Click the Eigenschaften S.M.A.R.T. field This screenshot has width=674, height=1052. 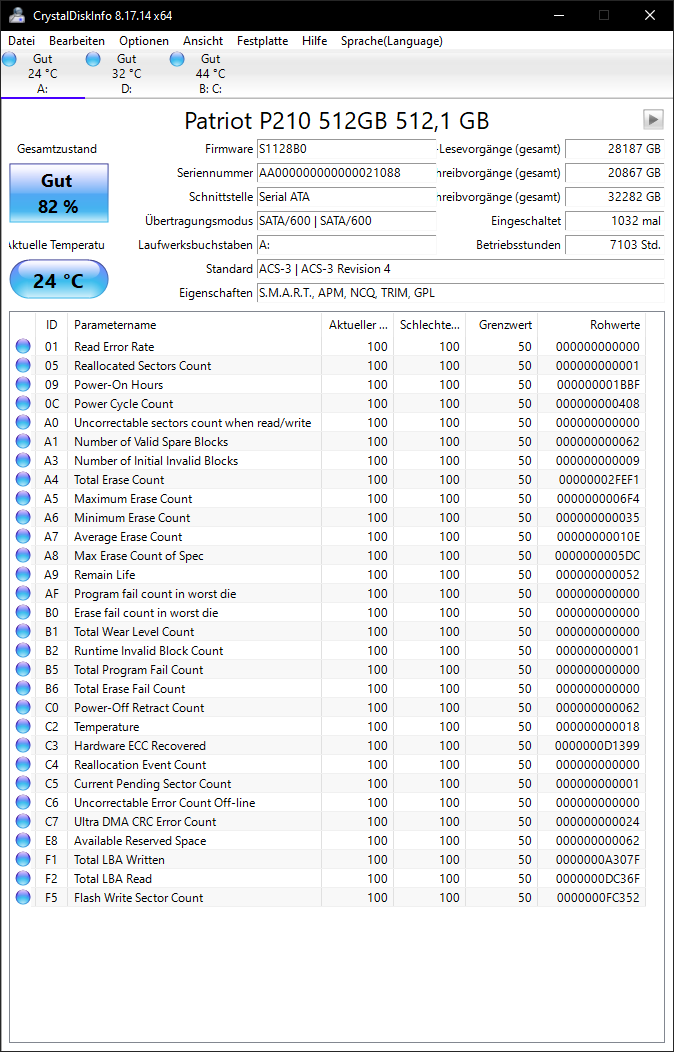pyautogui.click(x=460, y=293)
